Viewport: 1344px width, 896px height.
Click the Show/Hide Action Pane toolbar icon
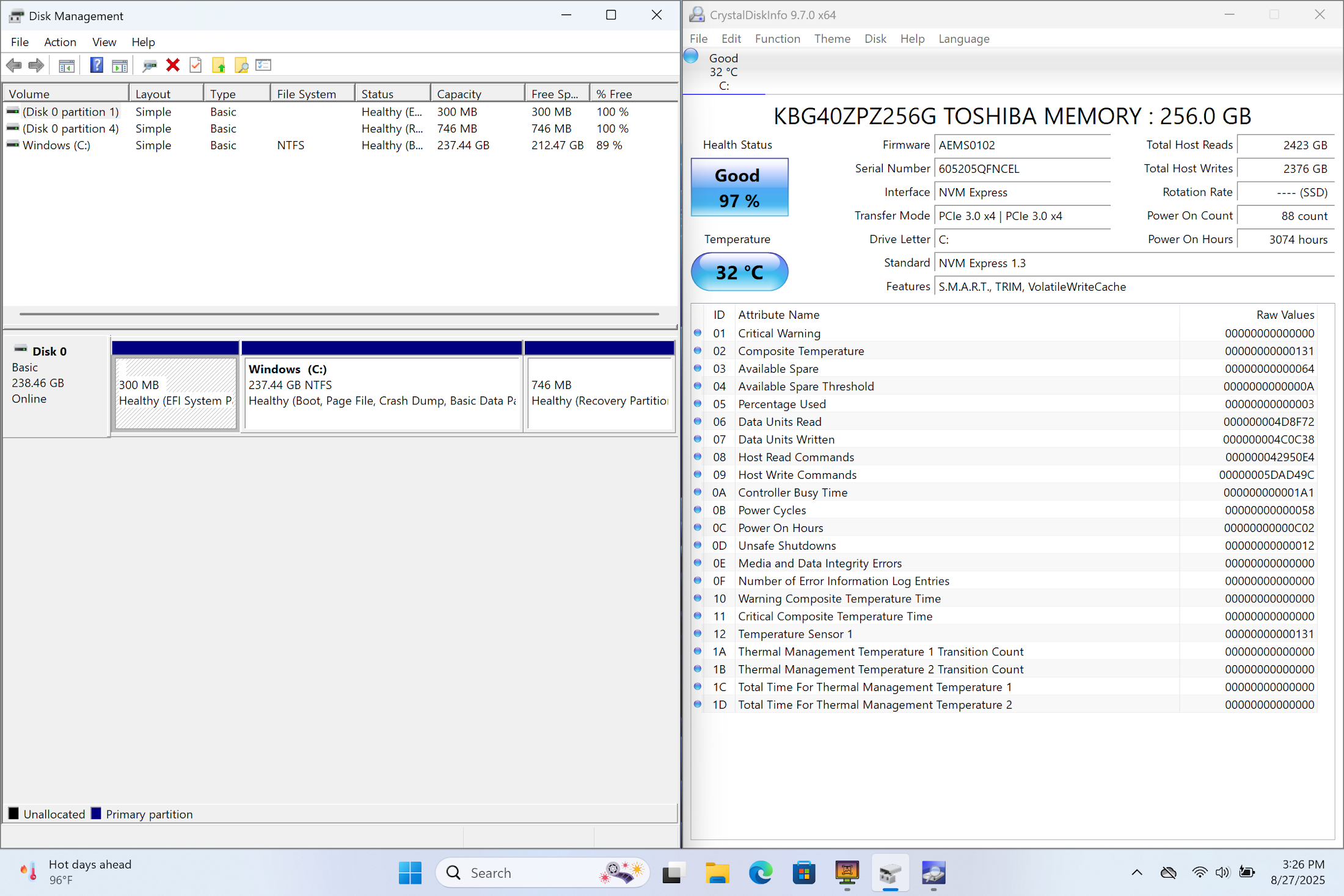click(x=120, y=65)
